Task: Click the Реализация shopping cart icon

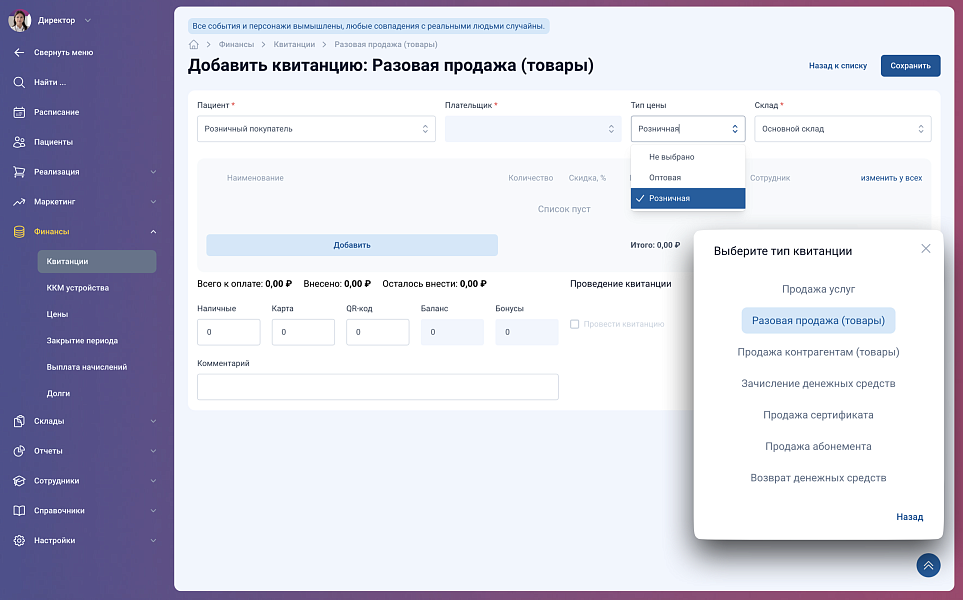Action: (19, 172)
